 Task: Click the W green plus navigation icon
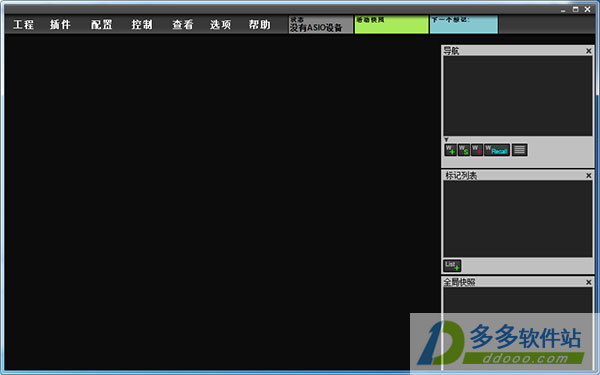pos(450,150)
